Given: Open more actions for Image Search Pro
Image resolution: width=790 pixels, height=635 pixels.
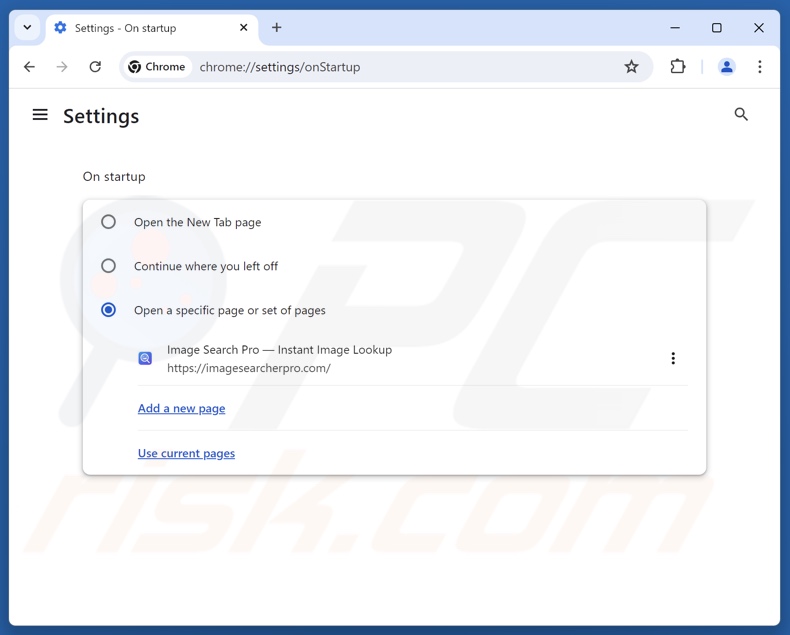Looking at the screenshot, I should coord(673,358).
